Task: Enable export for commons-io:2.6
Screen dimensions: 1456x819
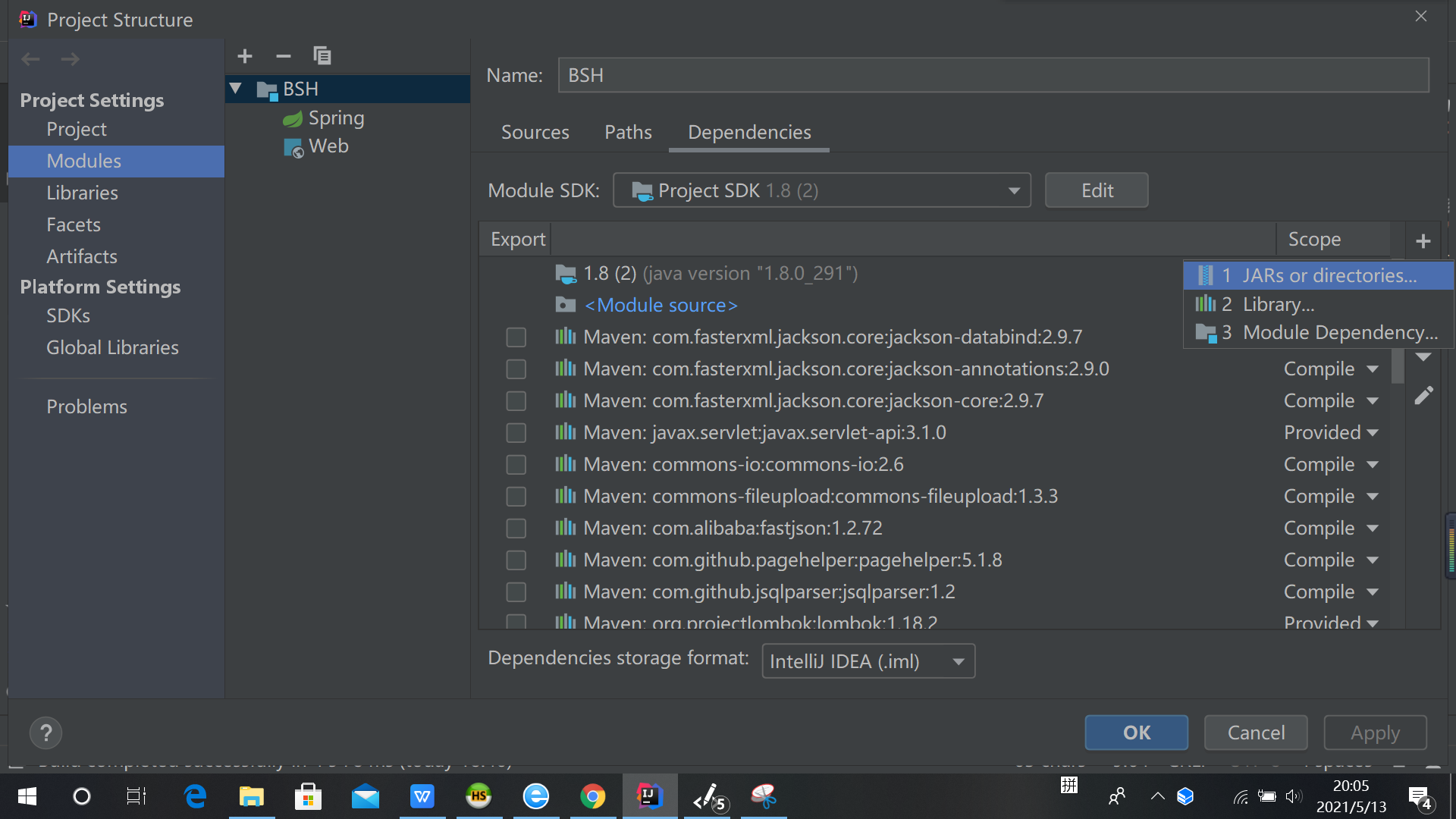Action: [516, 464]
